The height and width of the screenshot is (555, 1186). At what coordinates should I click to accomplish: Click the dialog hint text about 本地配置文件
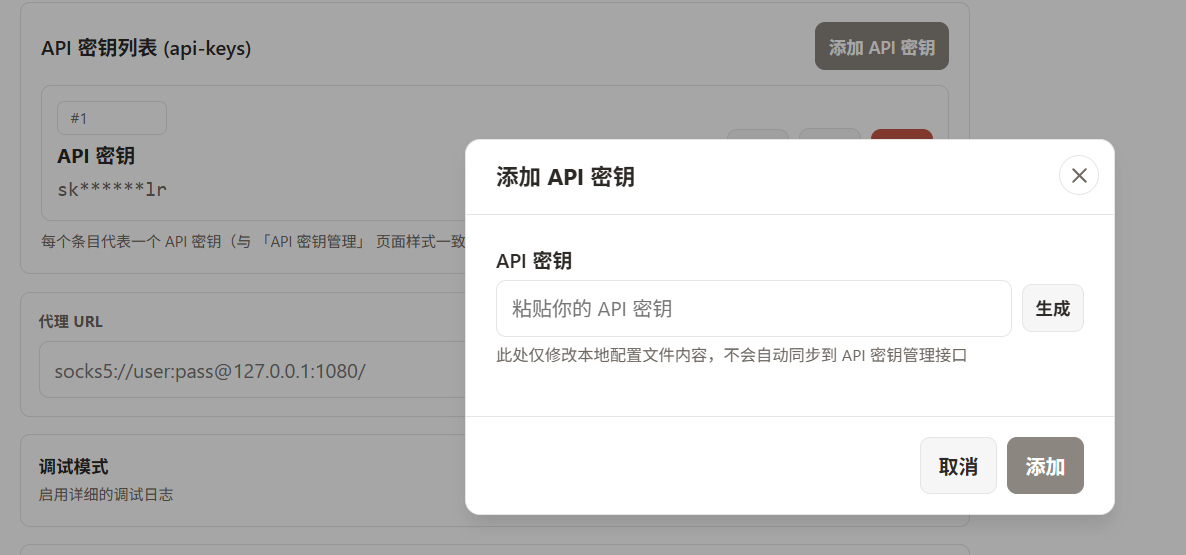[731, 355]
